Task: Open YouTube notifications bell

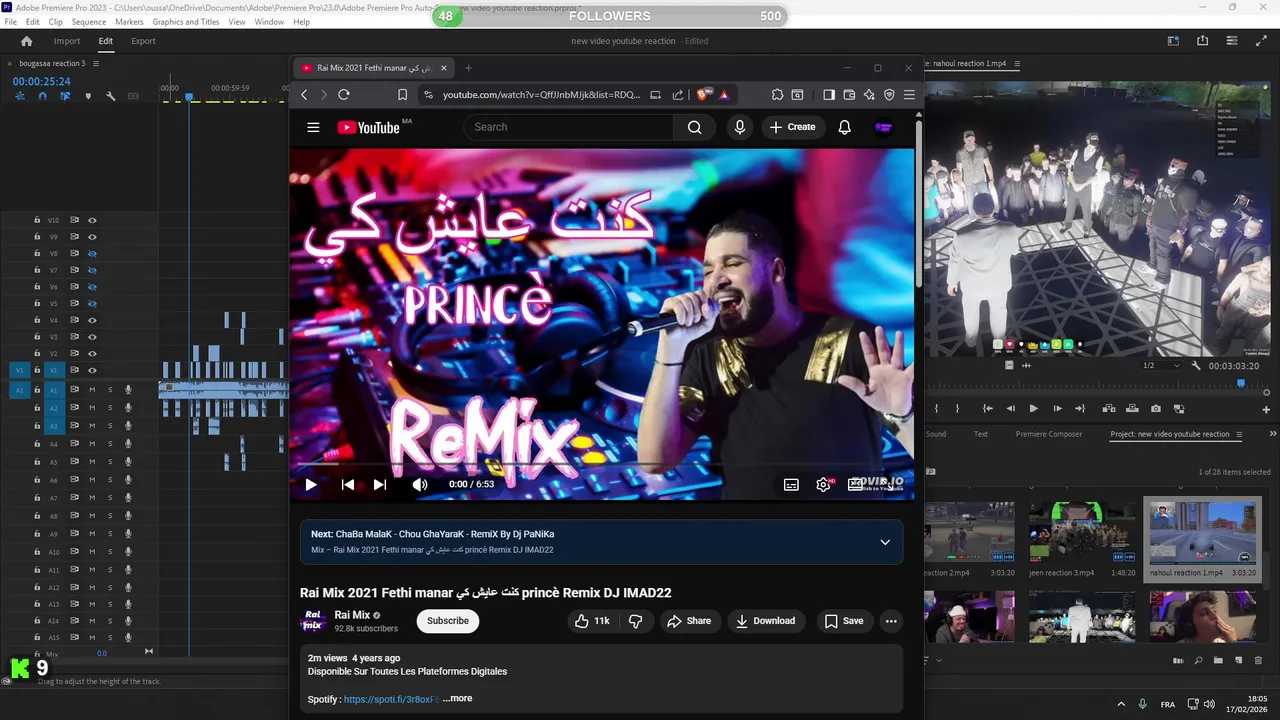Action: tap(844, 127)
